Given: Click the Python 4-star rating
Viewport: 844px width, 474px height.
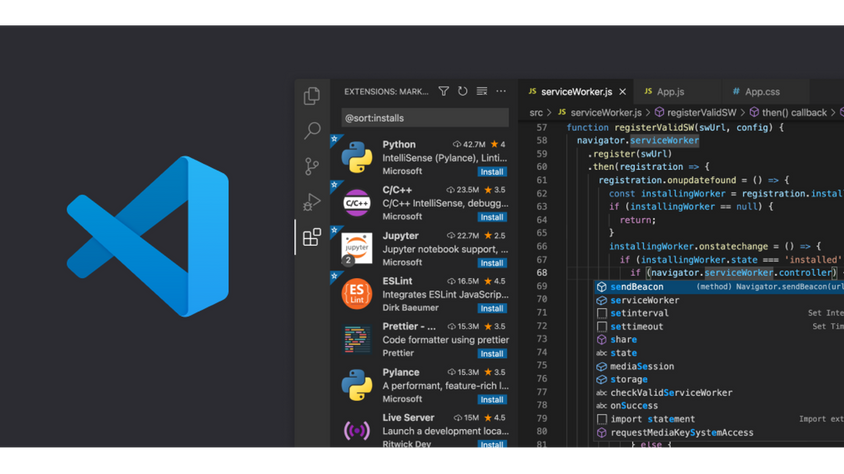Looking at the screenshot, I should pos(497,144).
